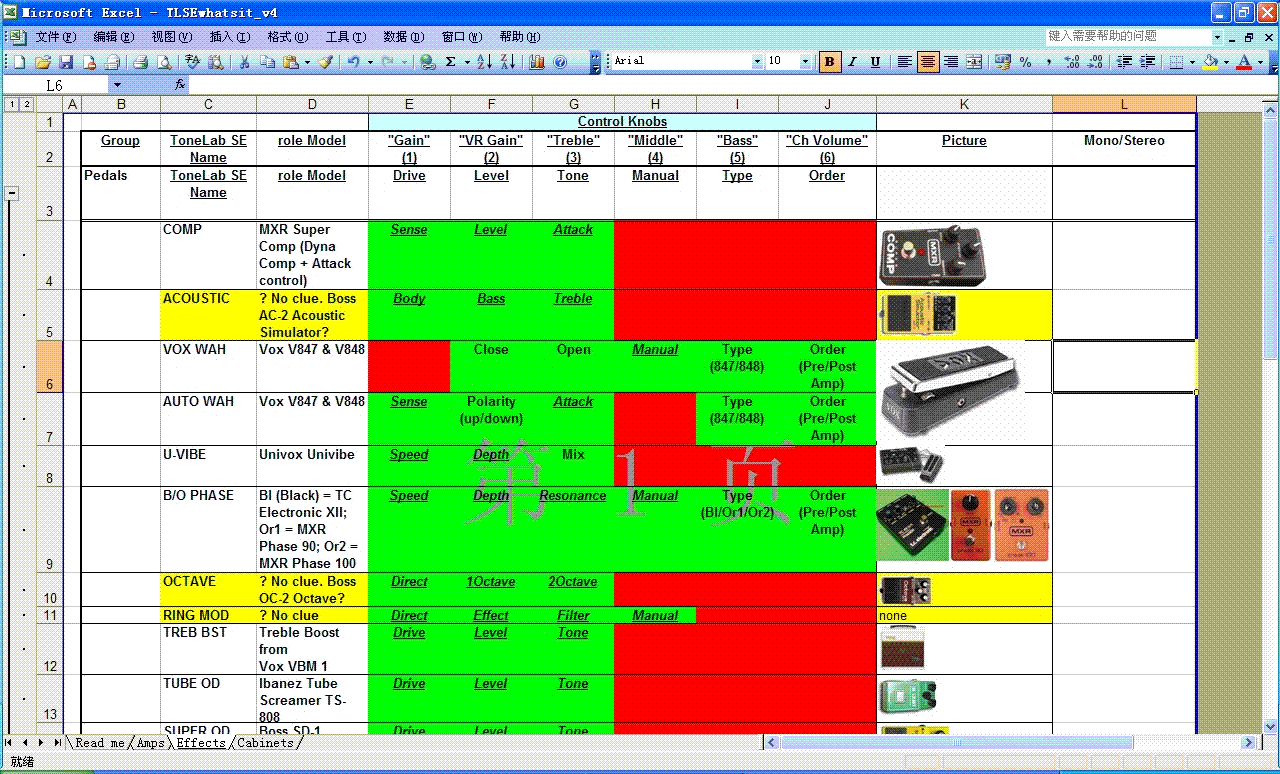Viewport: 1280px width, 774px height.
Task: Expand the Paste options arrow
Action: [306, 62]
